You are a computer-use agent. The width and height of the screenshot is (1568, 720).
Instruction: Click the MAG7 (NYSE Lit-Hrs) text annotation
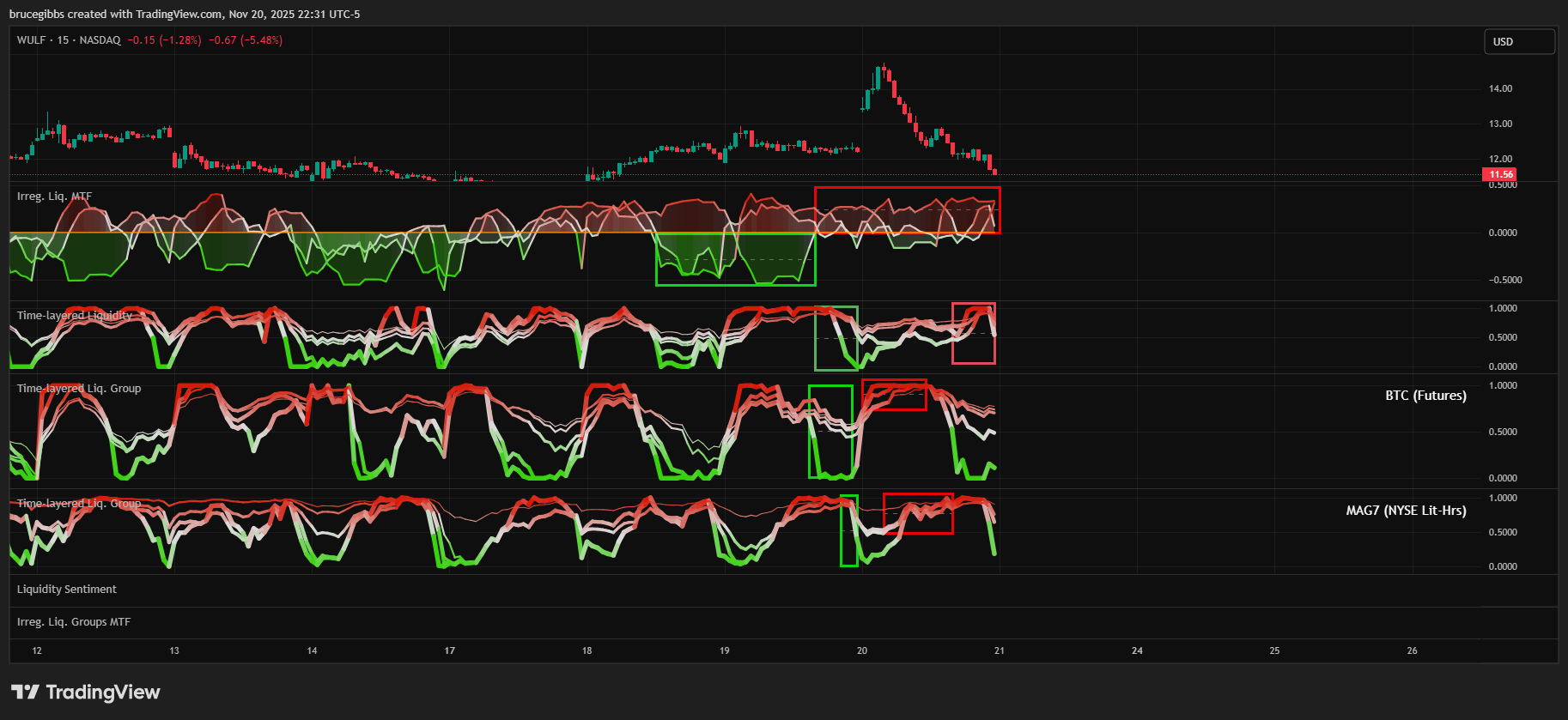pos(1406,511)
